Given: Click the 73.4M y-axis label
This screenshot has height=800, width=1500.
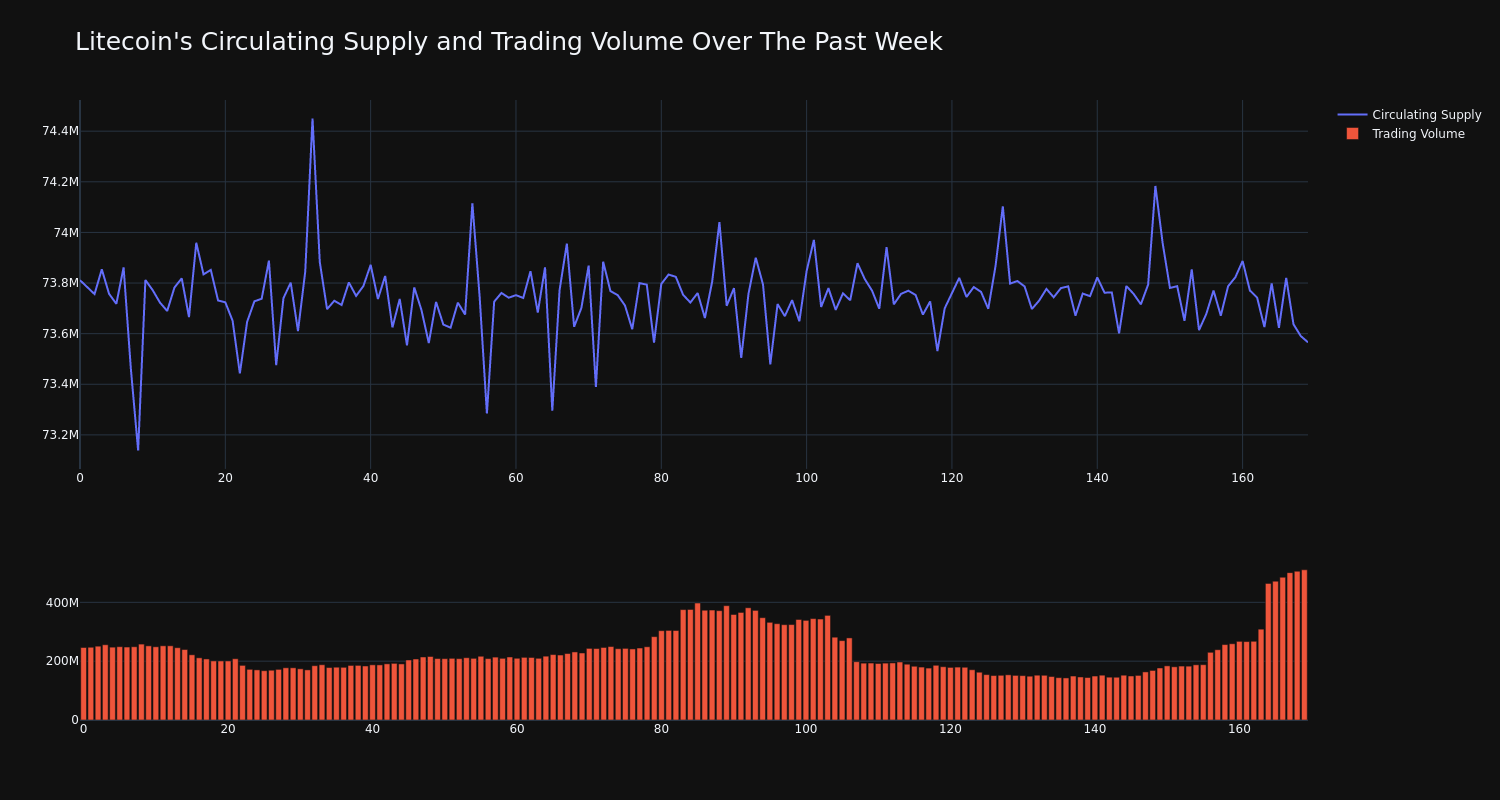Looking at the screenshot, I should [60, 384].
